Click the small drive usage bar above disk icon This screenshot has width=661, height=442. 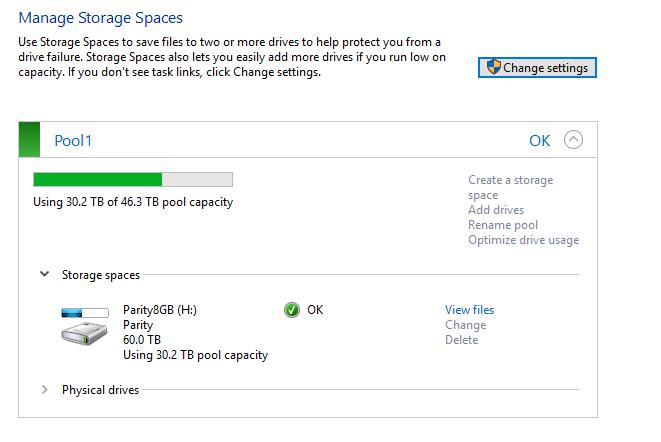pos(85,313)
